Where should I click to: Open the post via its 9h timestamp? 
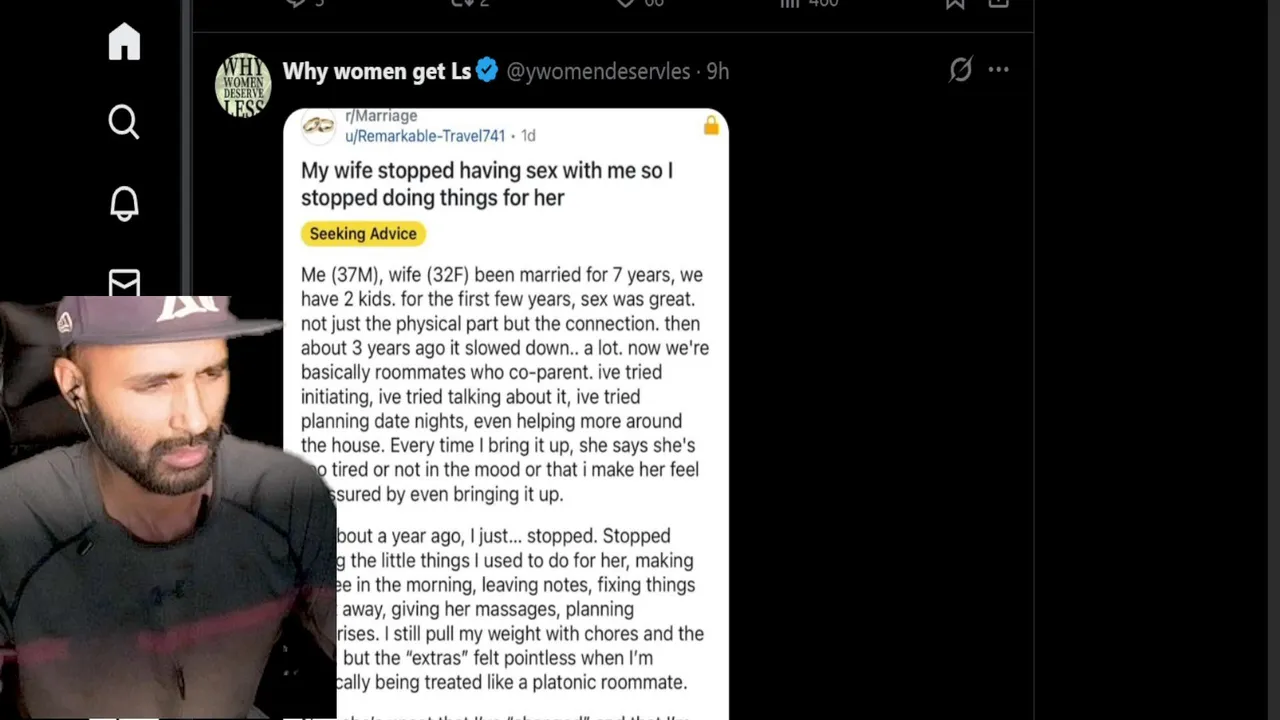coord(718,71)
